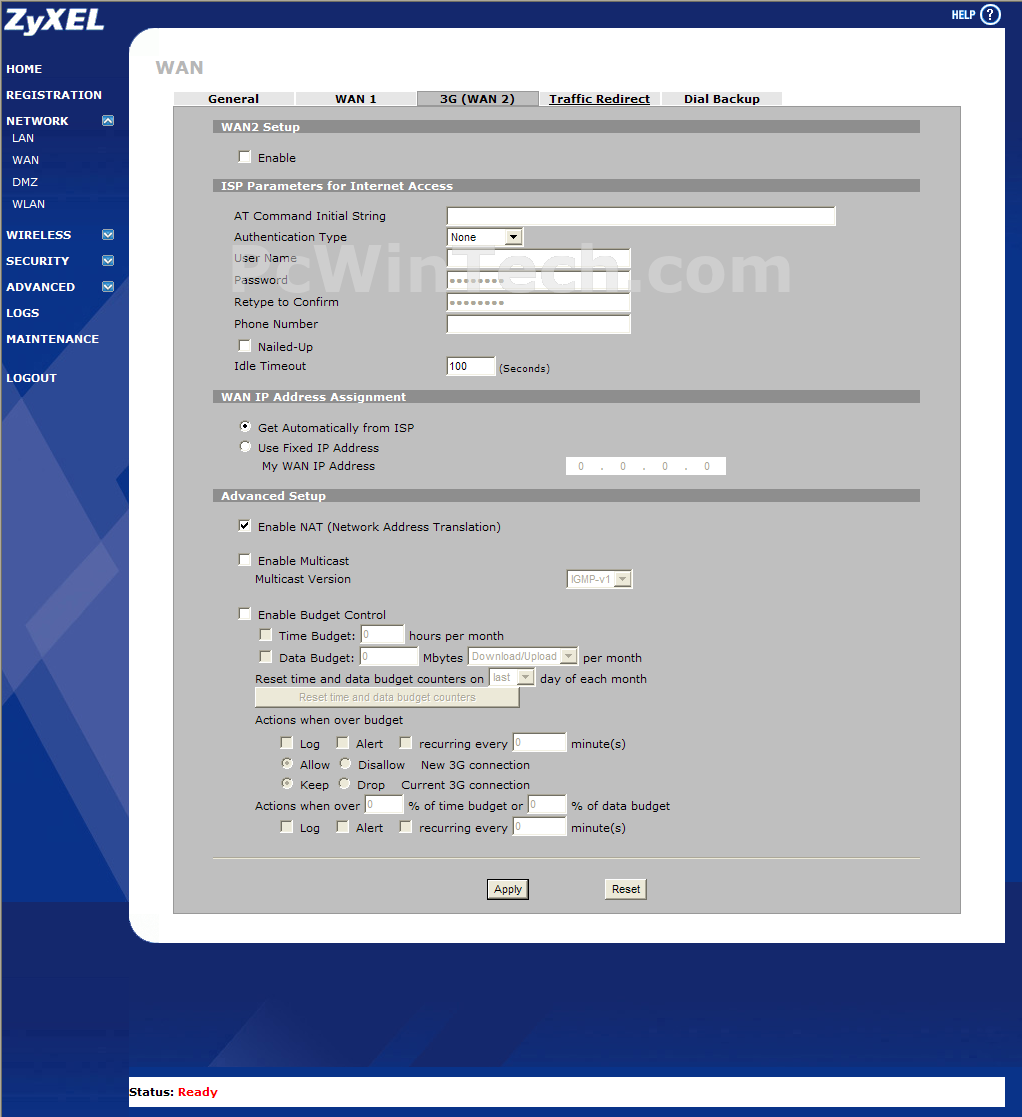The height and width of the screenshot is (1117, 1022).
Task: Toggle the Data Budget checkbox
Action: coord(266,657)
